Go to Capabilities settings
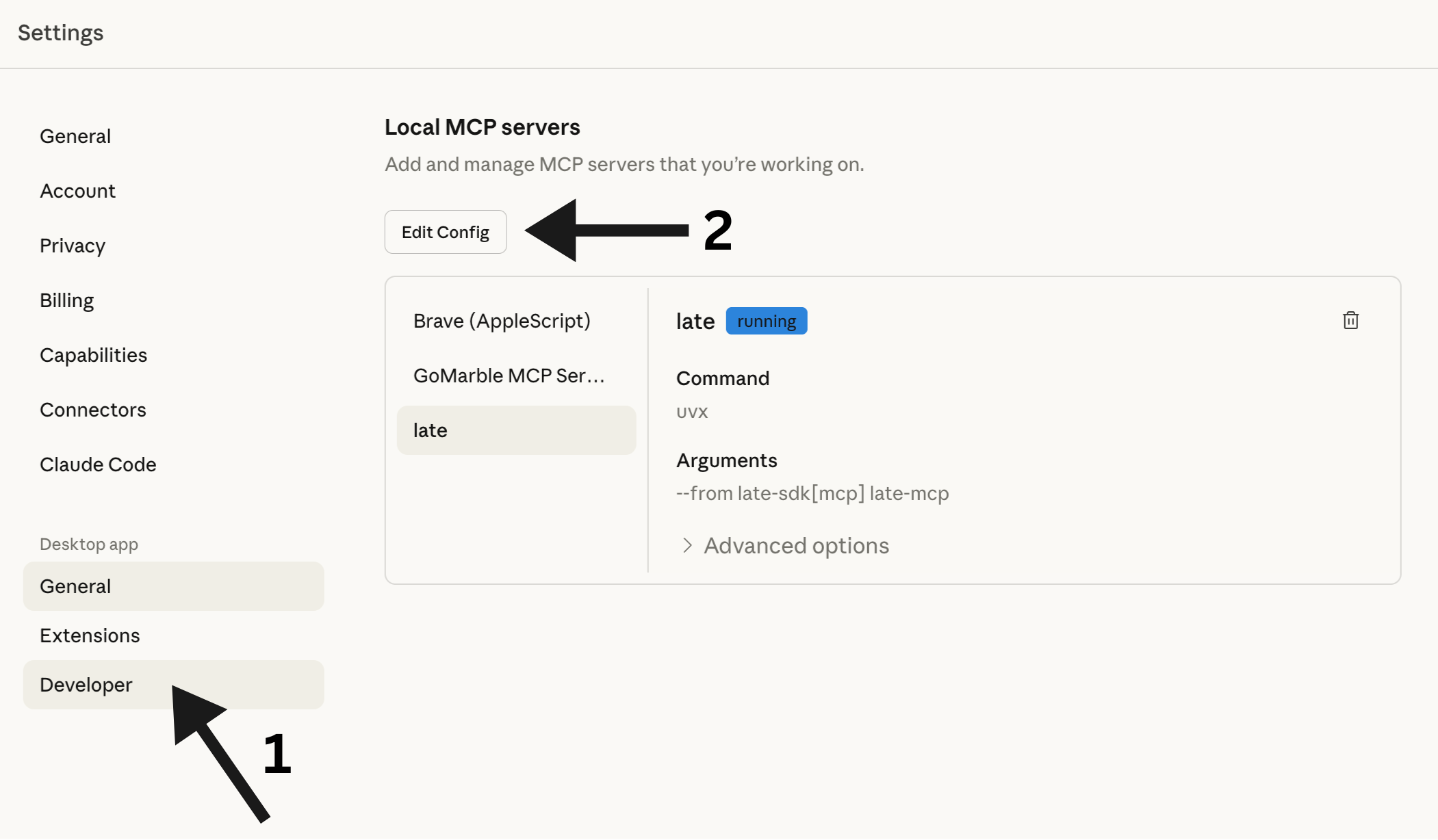The width and height of the screenshot is (1438, 840). point(94,354)
